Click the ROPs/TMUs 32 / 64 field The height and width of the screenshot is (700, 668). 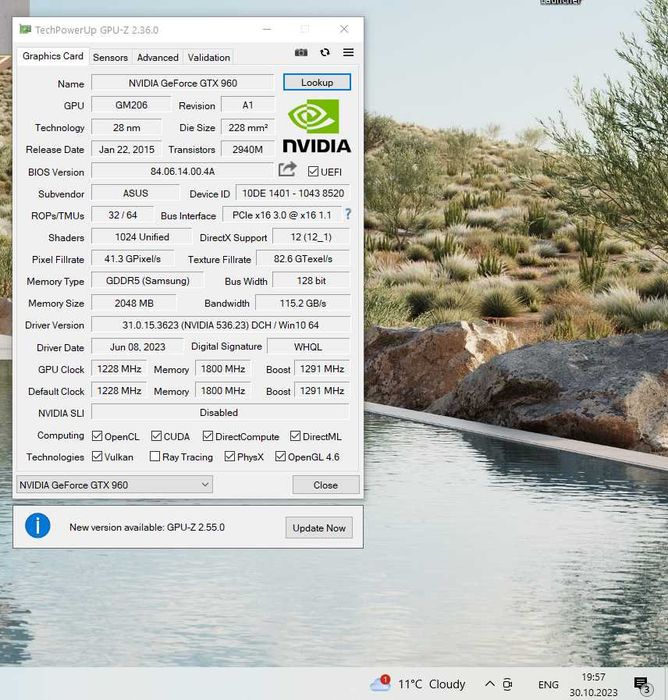pos(122,215)
